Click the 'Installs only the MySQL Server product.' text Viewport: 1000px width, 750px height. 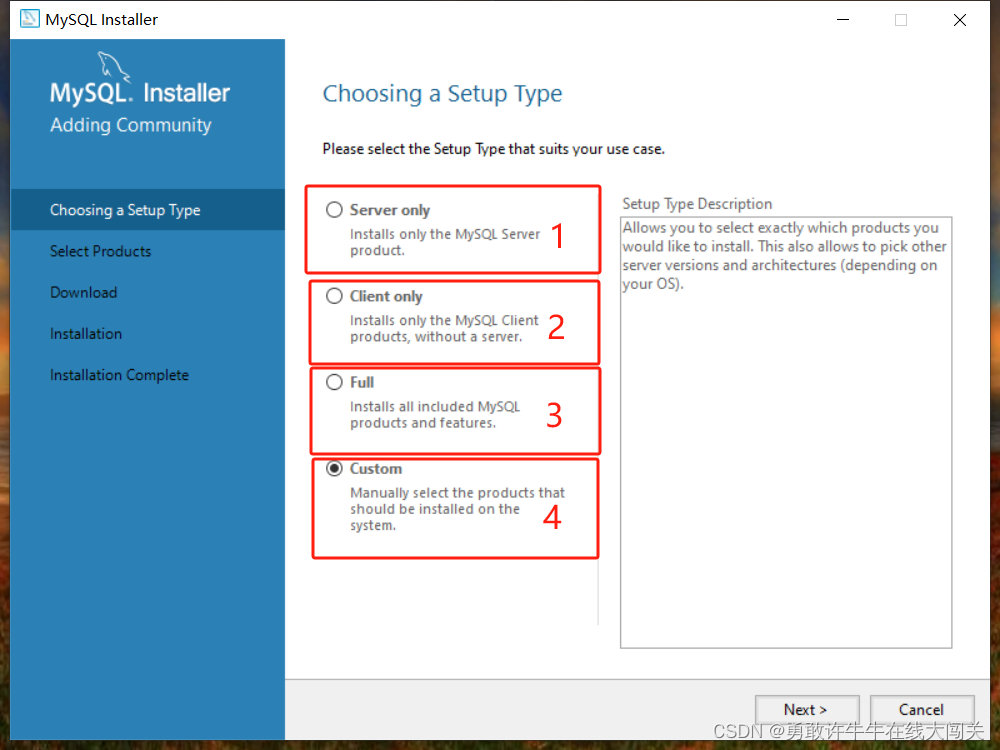445,242
